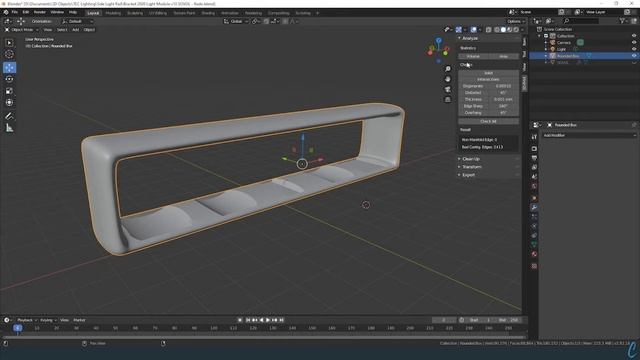The width and height of the screenshot is (640, 360).
Task: Toggle show gizmos button in viewport header
Action: (x=459, y=30)
